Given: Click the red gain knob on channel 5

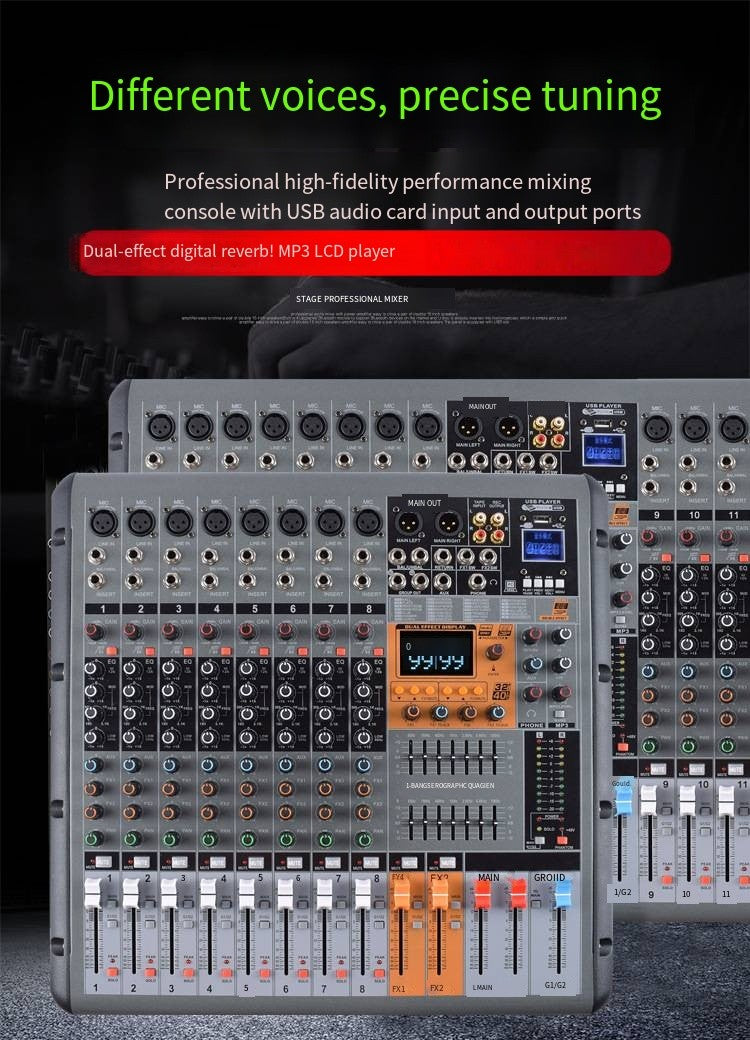Looking at the screenshot, I should (x=247, y=631).
